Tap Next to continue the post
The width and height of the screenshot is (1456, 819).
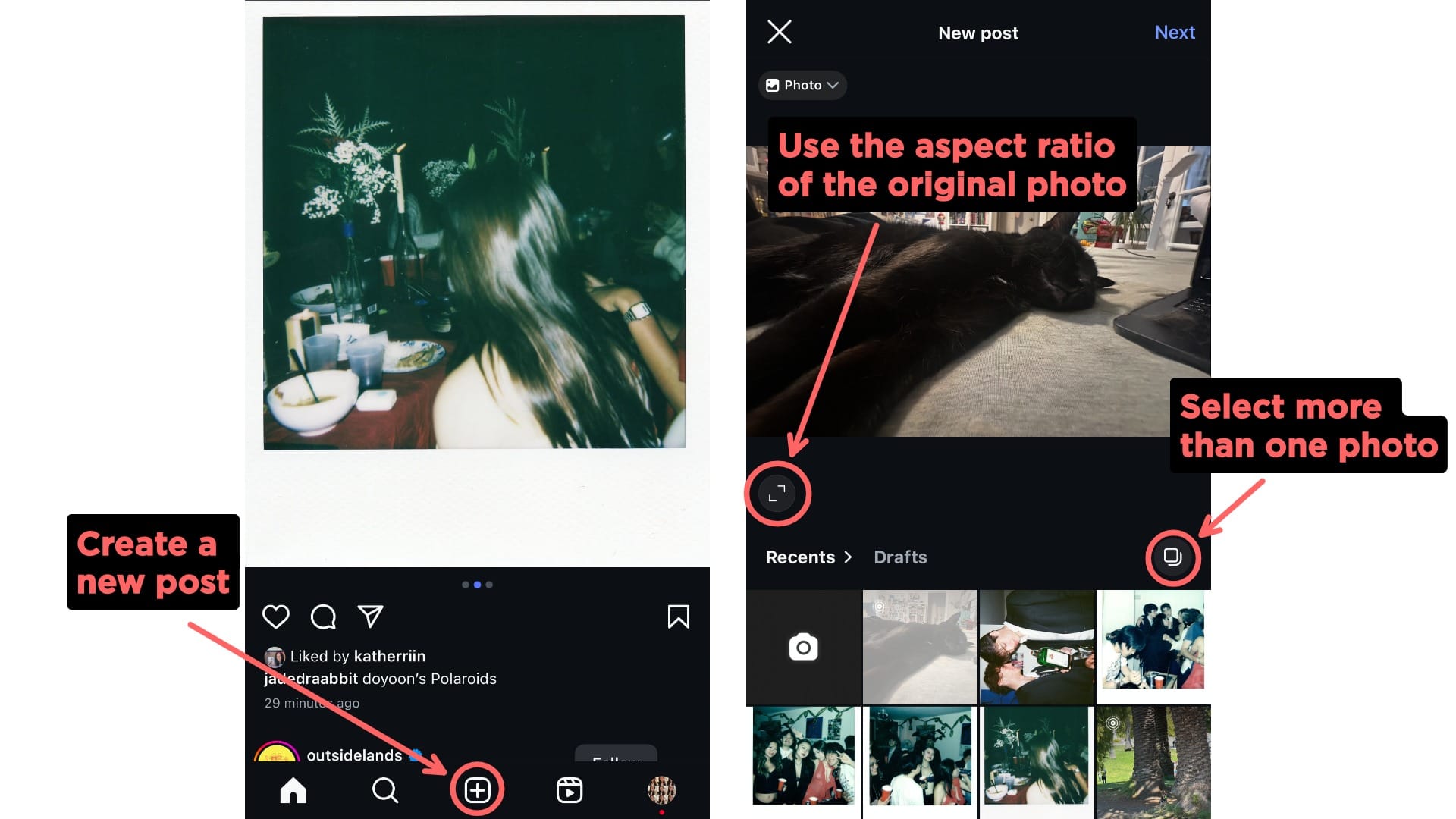click(1174, 33)
